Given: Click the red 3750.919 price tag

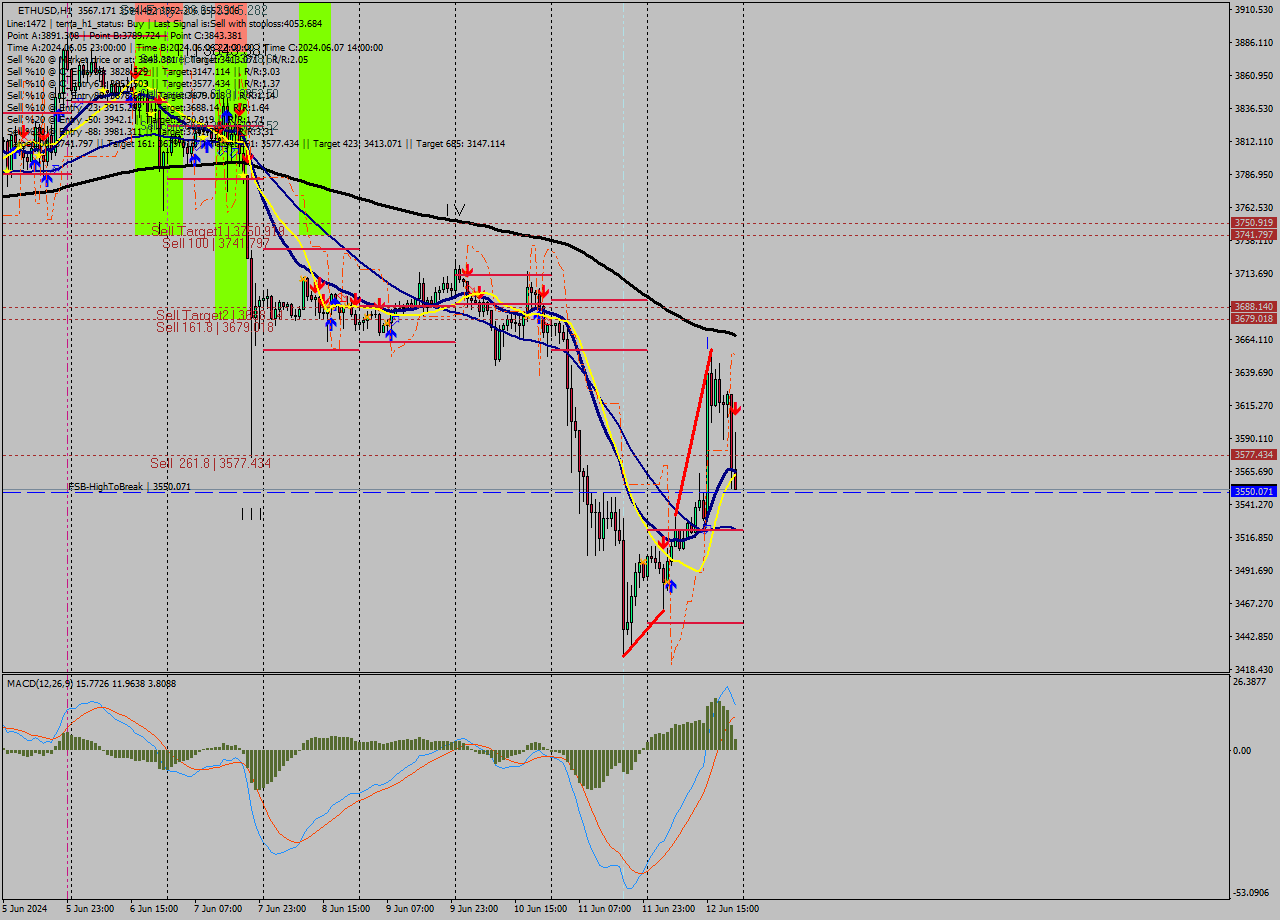Looking at the screenshot, I should point(1254,223).
